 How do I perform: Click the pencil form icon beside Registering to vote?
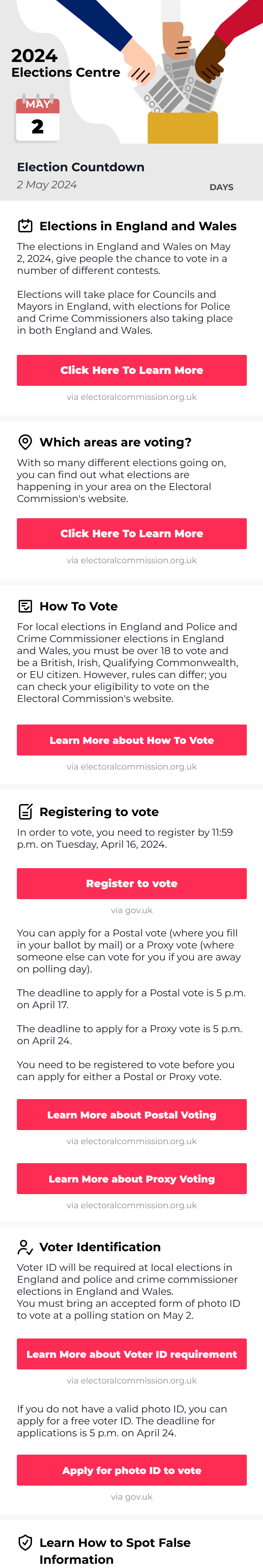tap(25, 811)
